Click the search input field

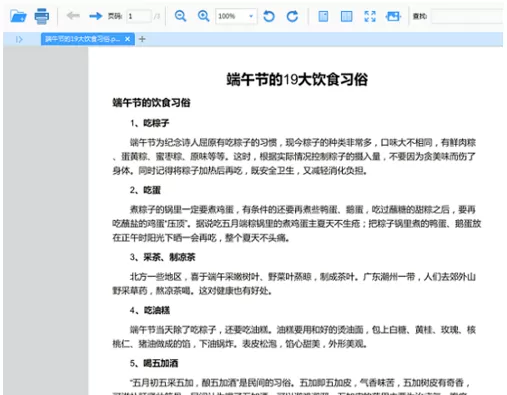(x=467, y=16)
